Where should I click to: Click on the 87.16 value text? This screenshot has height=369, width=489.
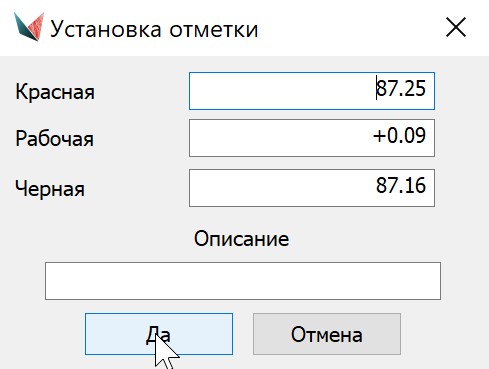(x=401, y=186)
